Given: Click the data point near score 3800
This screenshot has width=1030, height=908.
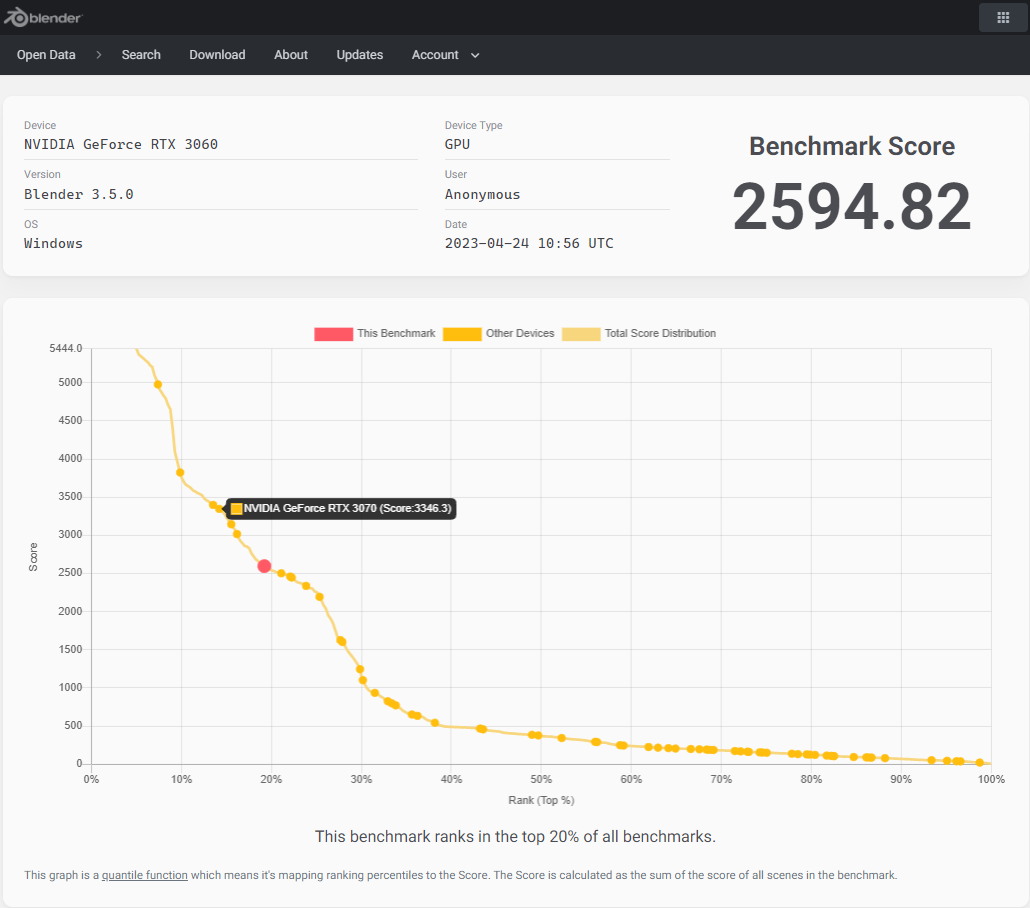Looking at the screenshot, I should 180,472.
